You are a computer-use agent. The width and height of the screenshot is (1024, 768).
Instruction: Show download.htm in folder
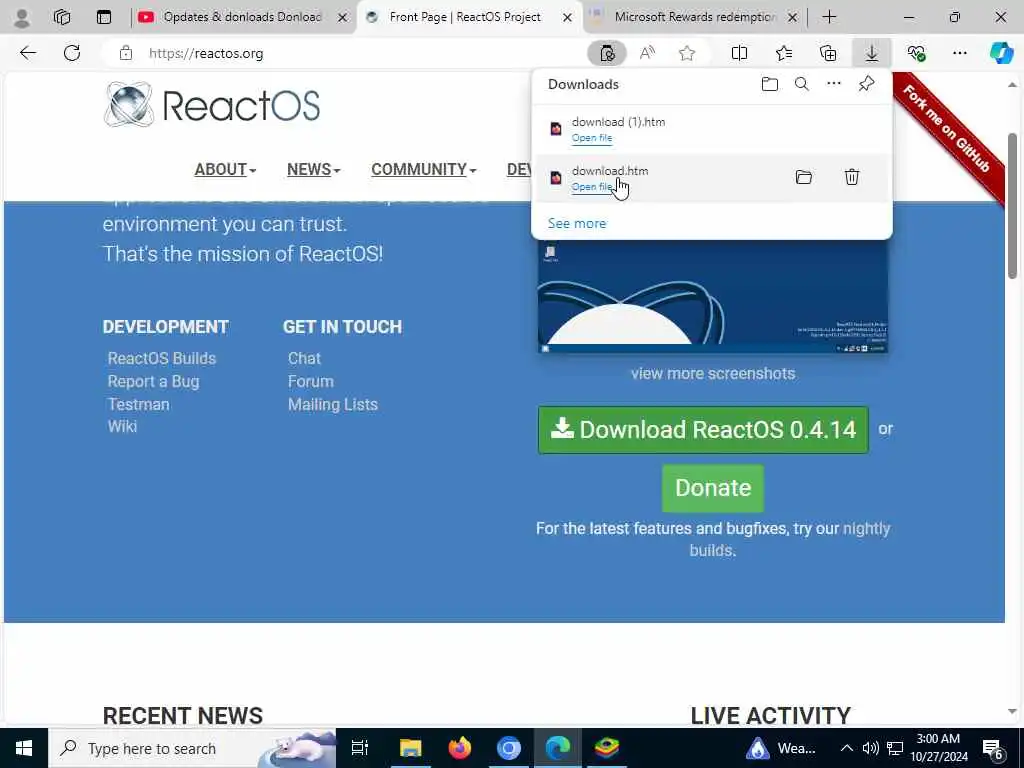[x=804, y=177]
